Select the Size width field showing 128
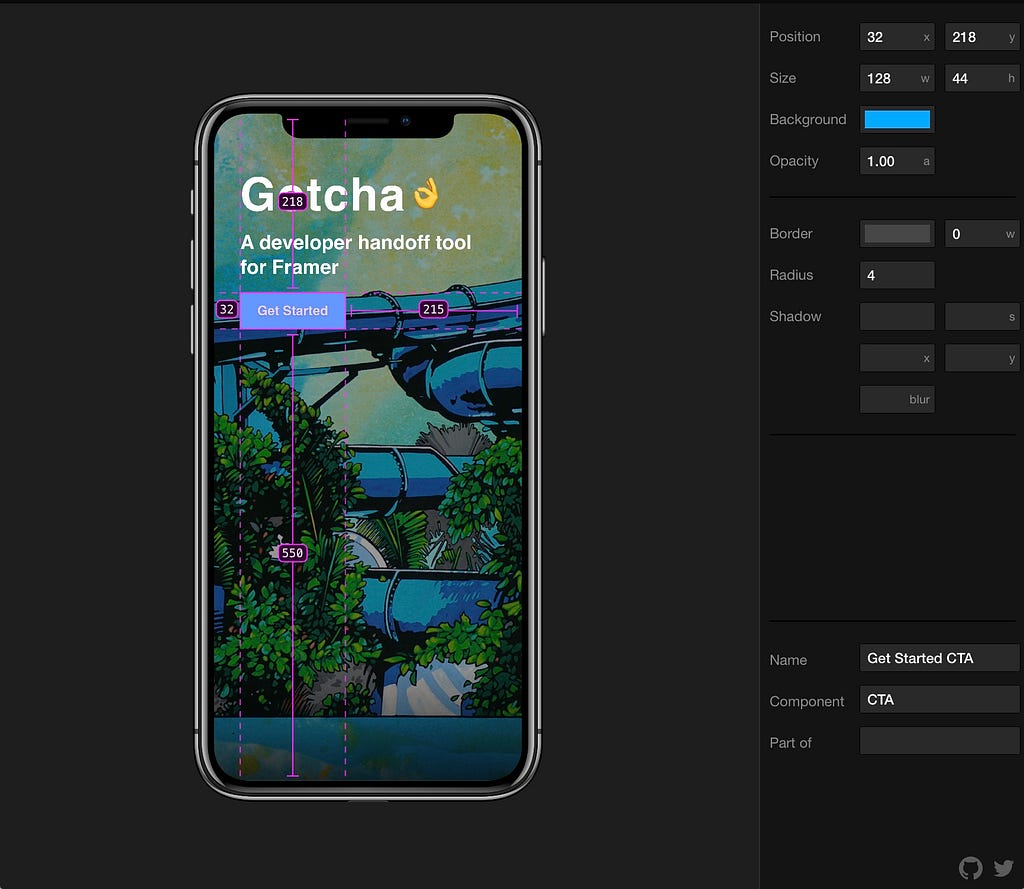 [897, 78]
